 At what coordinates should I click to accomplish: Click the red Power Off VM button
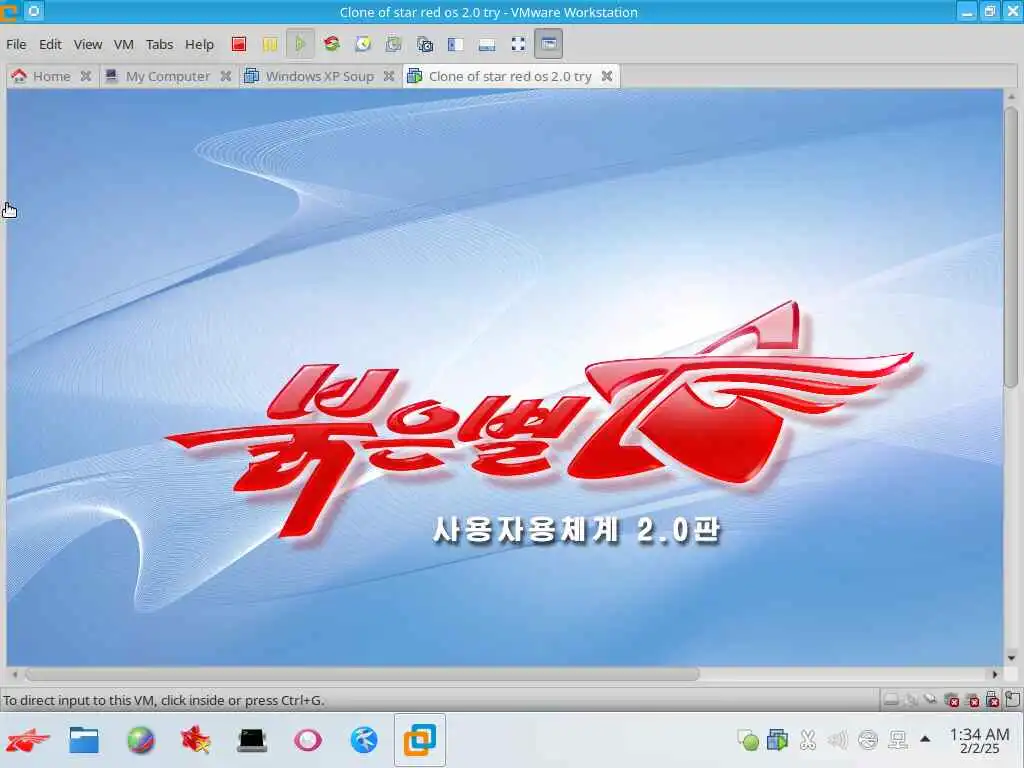pyautogui.click(x=239, y=44)
